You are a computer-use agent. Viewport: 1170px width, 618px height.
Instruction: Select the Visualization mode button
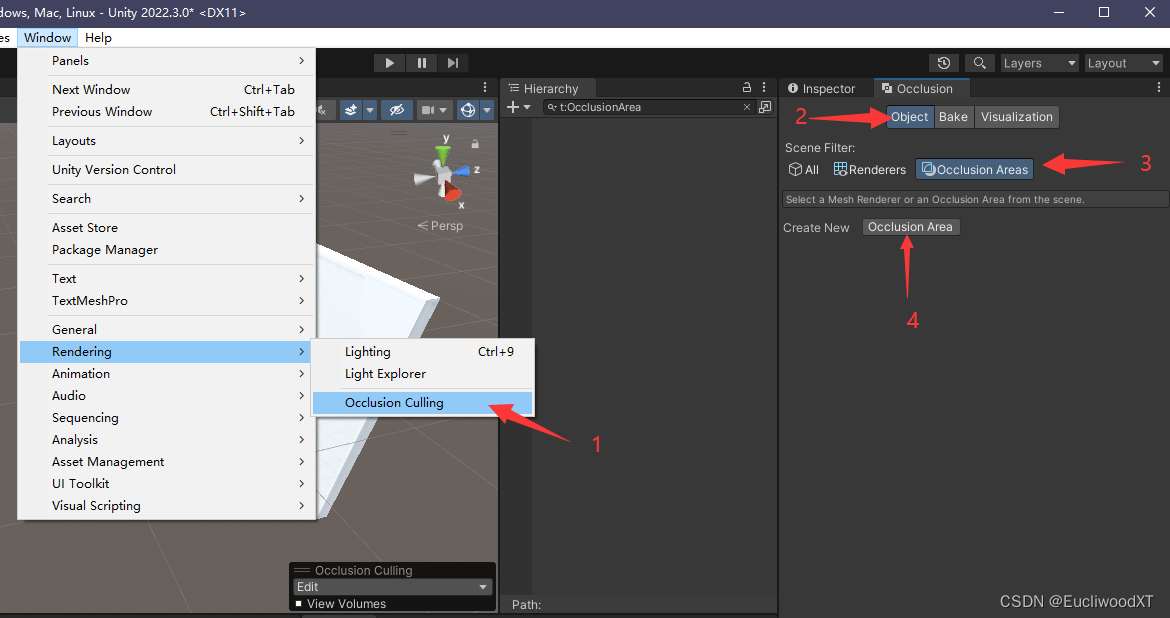pyautogui.click(x=1016, y=117)
